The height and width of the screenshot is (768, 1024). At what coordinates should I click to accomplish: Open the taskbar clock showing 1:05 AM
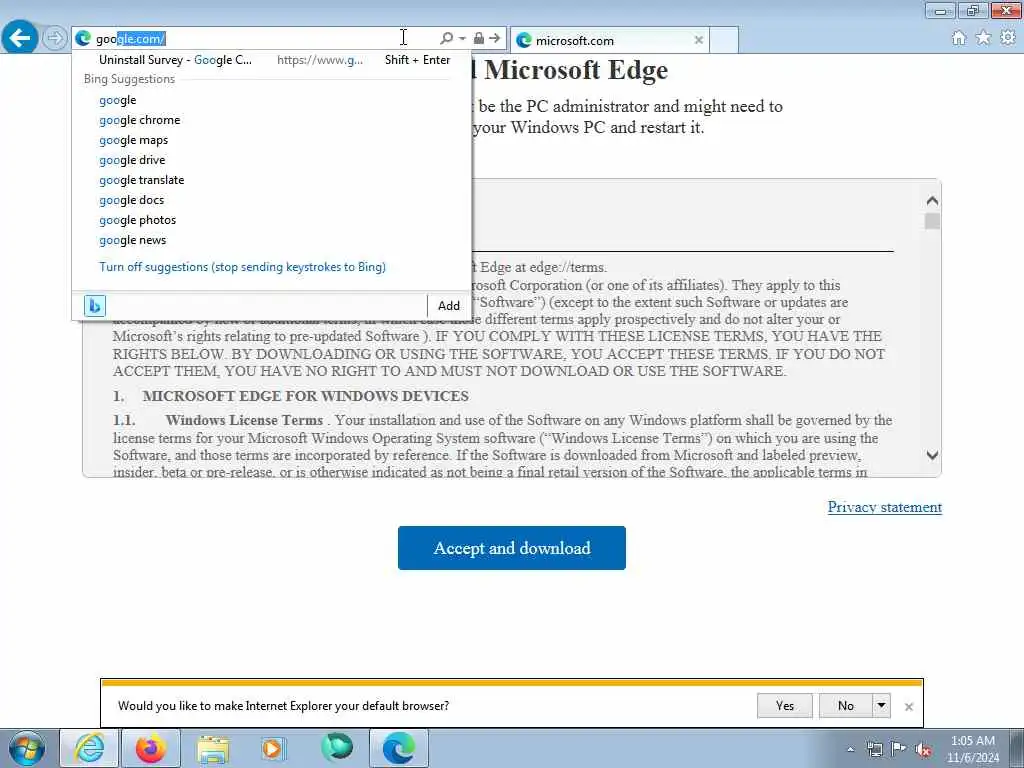coord(973,749)
